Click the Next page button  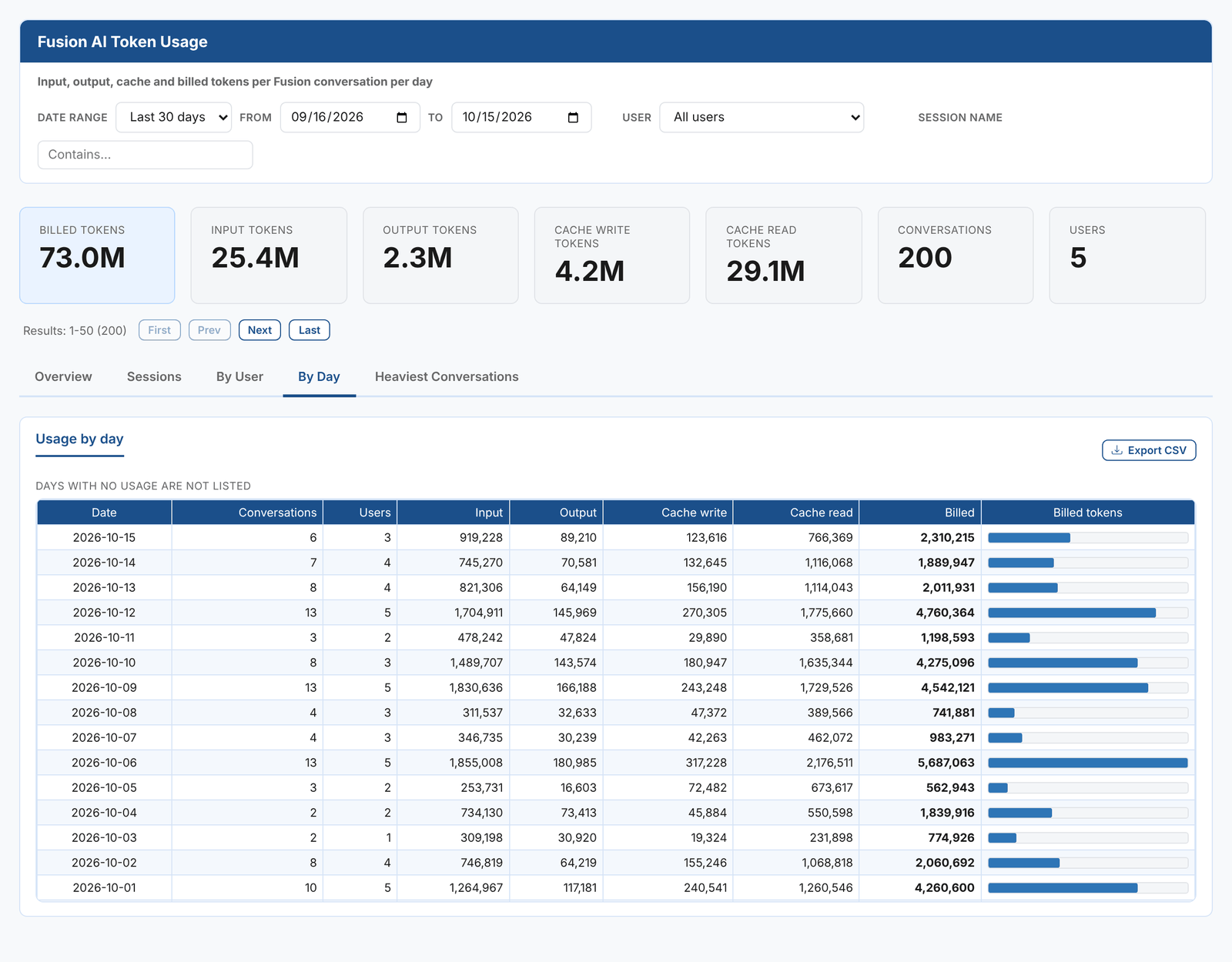coord(259,330)
